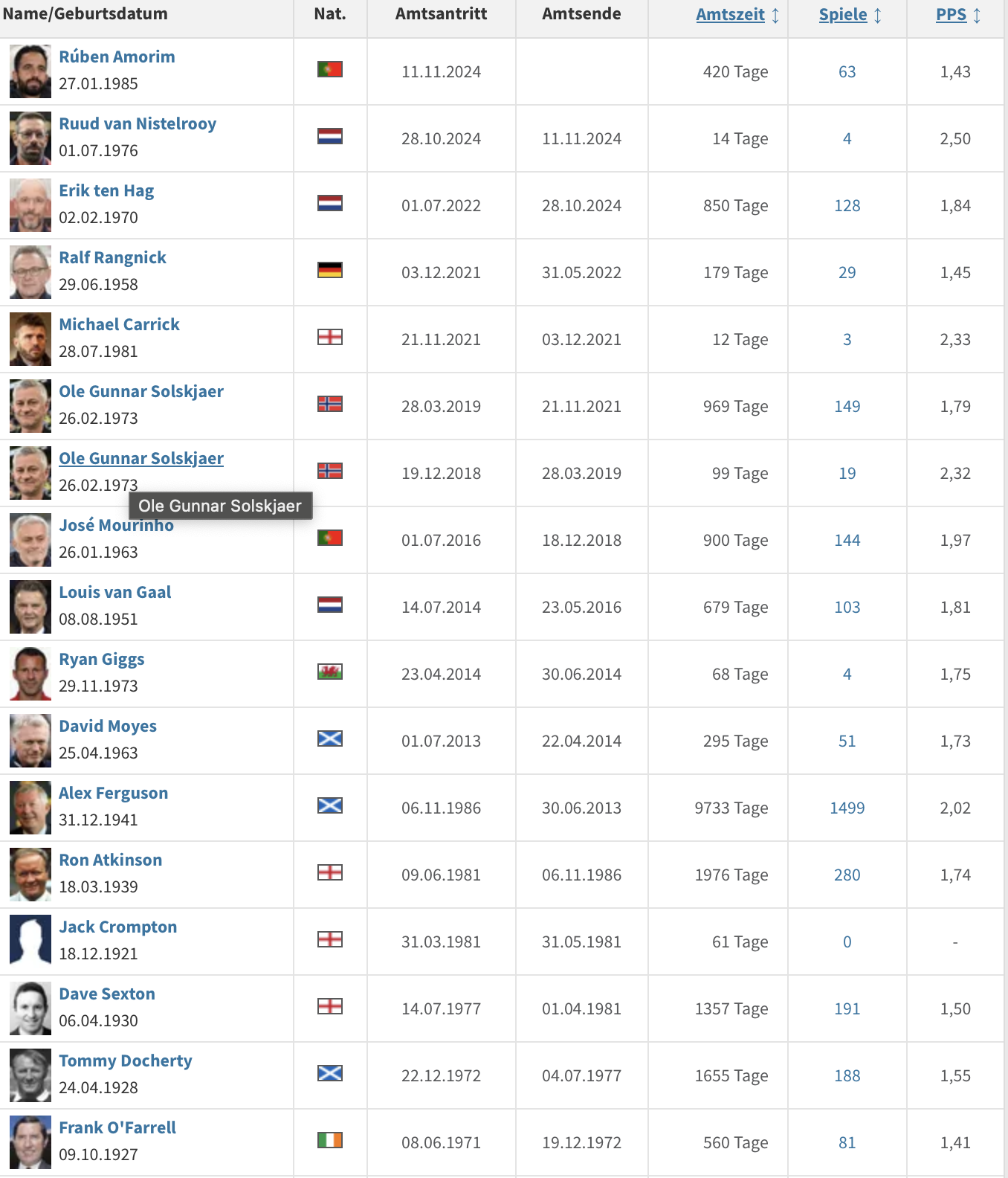Viewport: 1008px width, 1178px height.
Task: Sort table by PPS column
Action: (951, 15)
